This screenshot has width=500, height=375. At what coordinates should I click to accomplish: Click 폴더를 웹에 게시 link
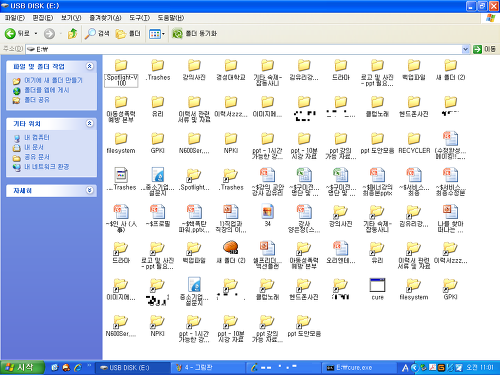(x=47, y=90)
